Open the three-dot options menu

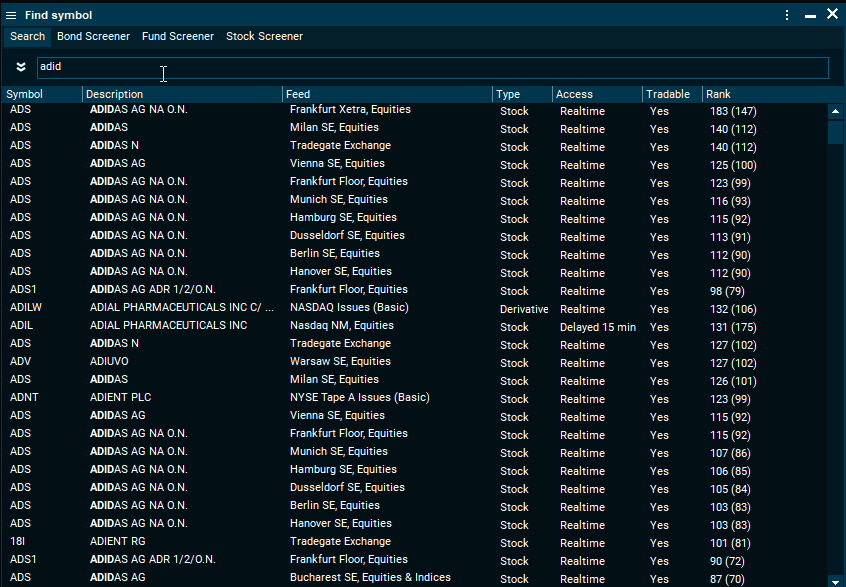tap(787, 15)
